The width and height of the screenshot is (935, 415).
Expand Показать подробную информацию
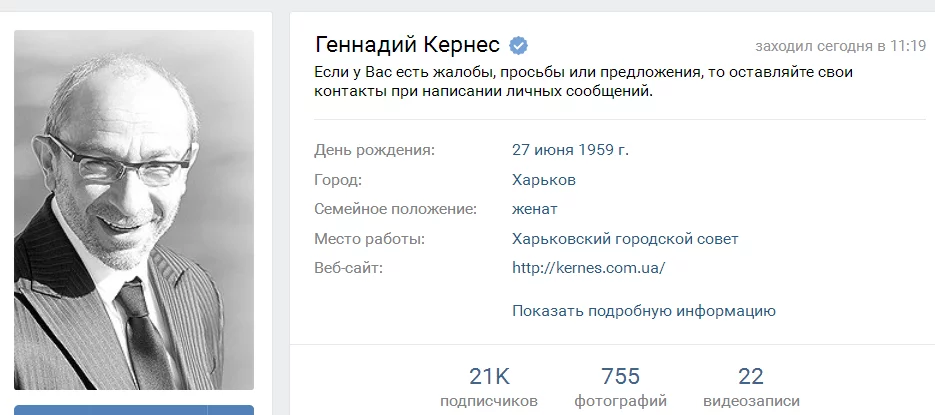tap(643, 311)
